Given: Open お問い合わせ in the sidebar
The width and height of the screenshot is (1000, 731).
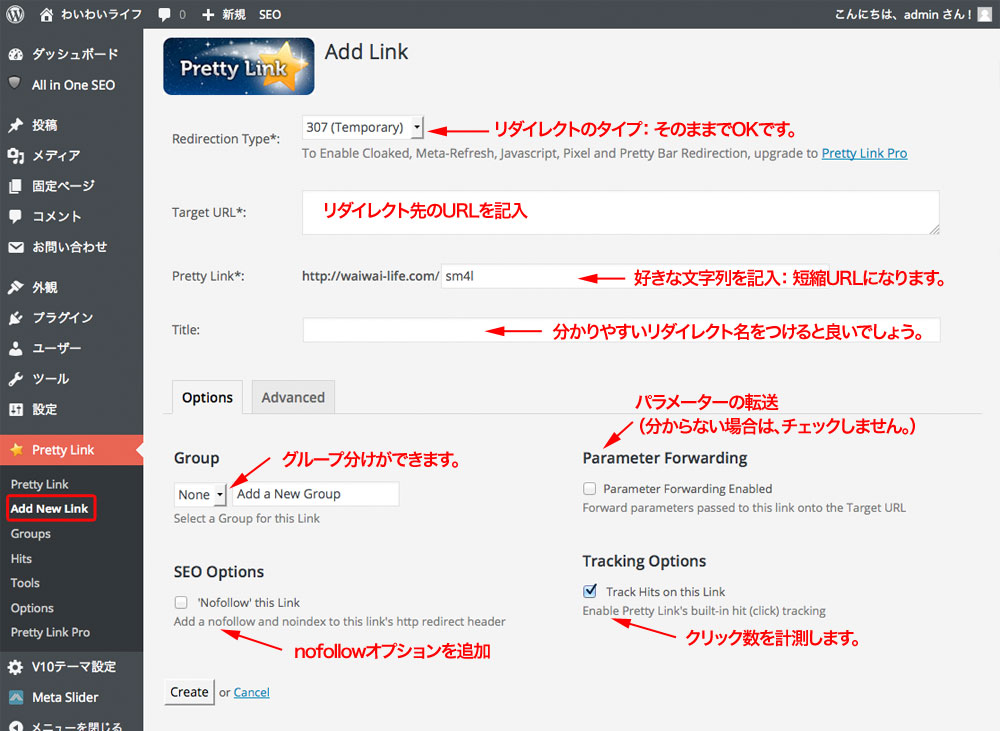Looking at the screenshot, I should pos(71,247).
